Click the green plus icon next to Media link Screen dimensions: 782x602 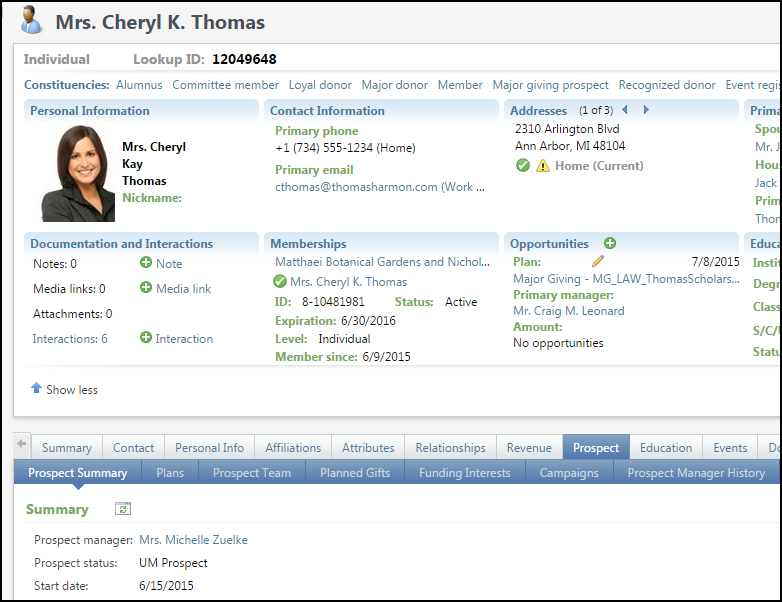[146, 287]
